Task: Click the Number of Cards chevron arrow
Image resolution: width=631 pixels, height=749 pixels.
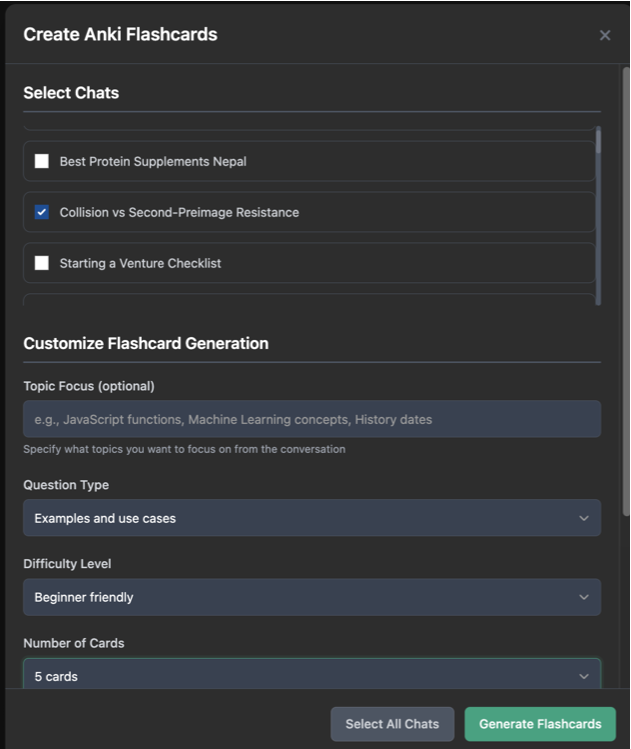Action: (x=584, y=676)
